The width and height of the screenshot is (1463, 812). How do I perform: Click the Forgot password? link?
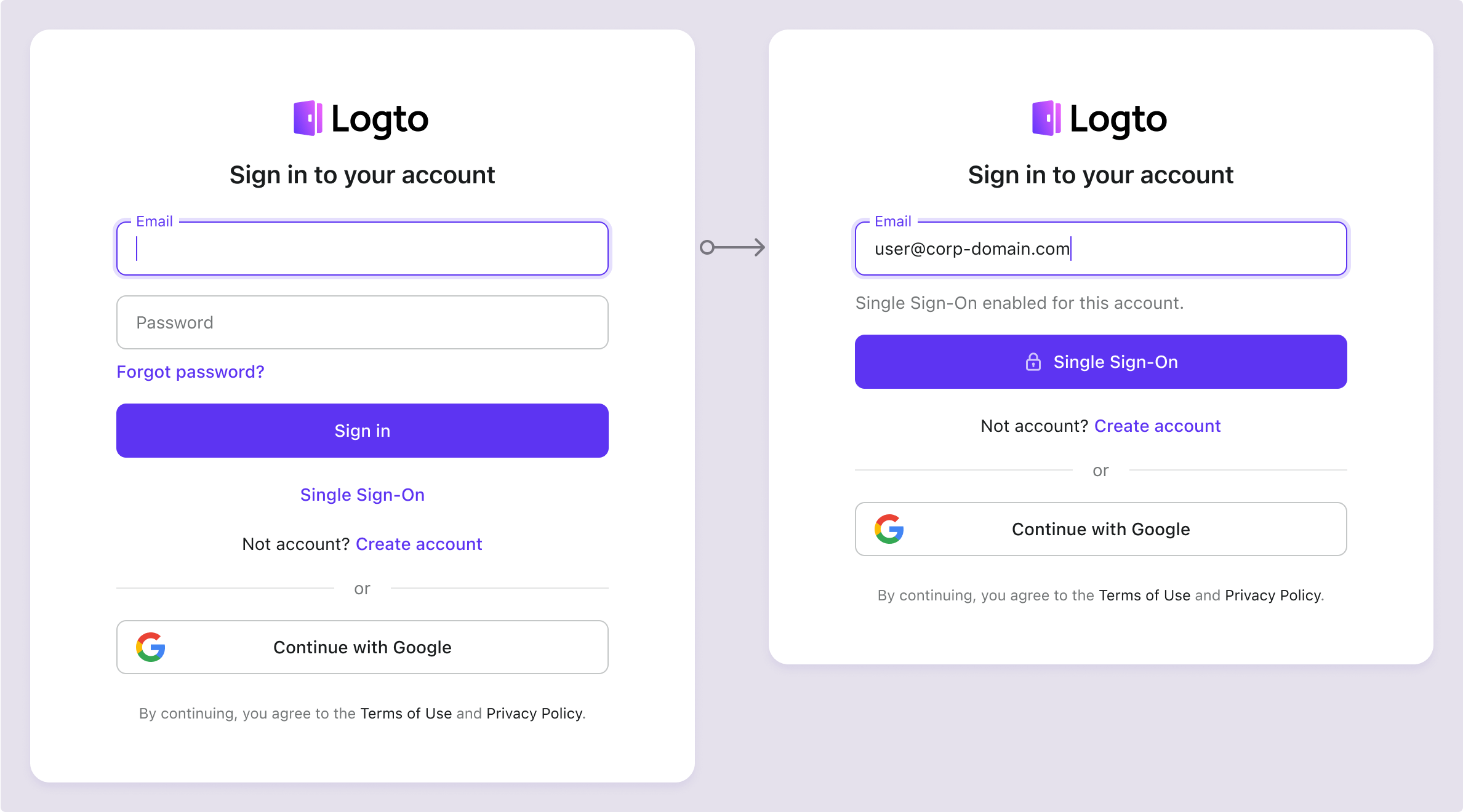coord(189,372)
